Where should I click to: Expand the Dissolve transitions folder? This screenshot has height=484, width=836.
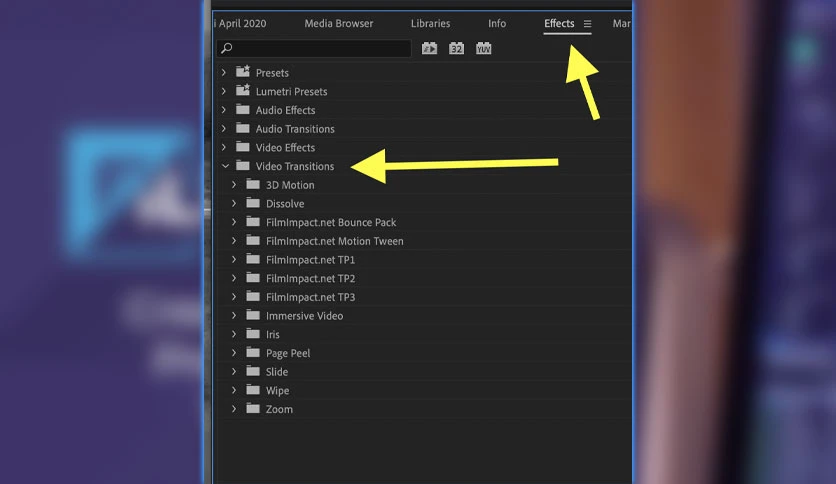[x=234, y=203]
